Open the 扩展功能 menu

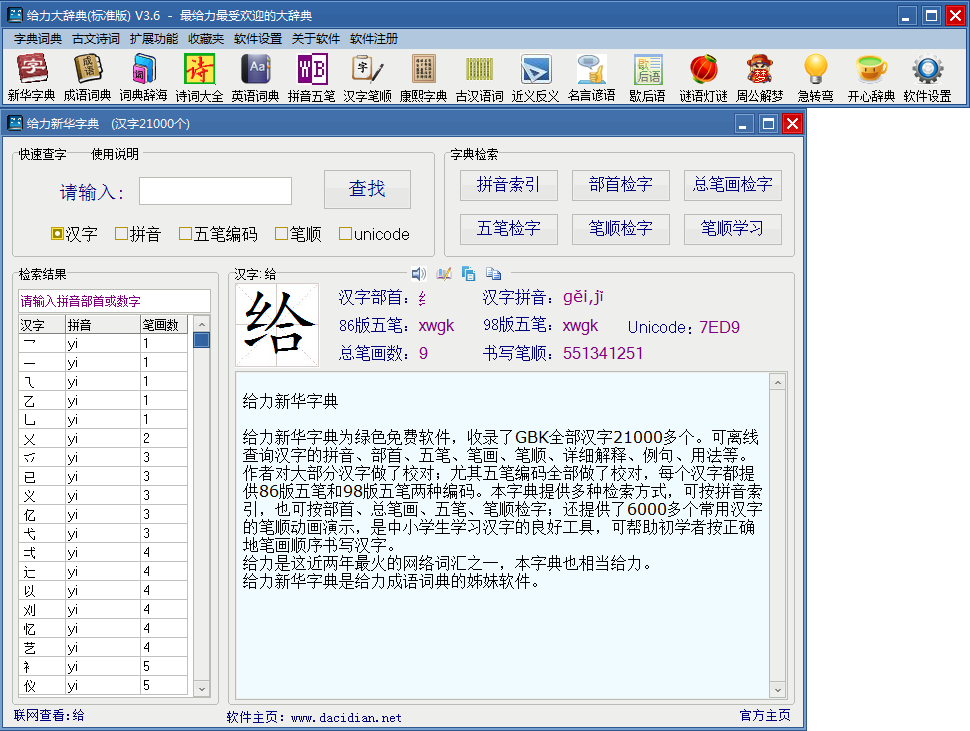tap(154, 39)
